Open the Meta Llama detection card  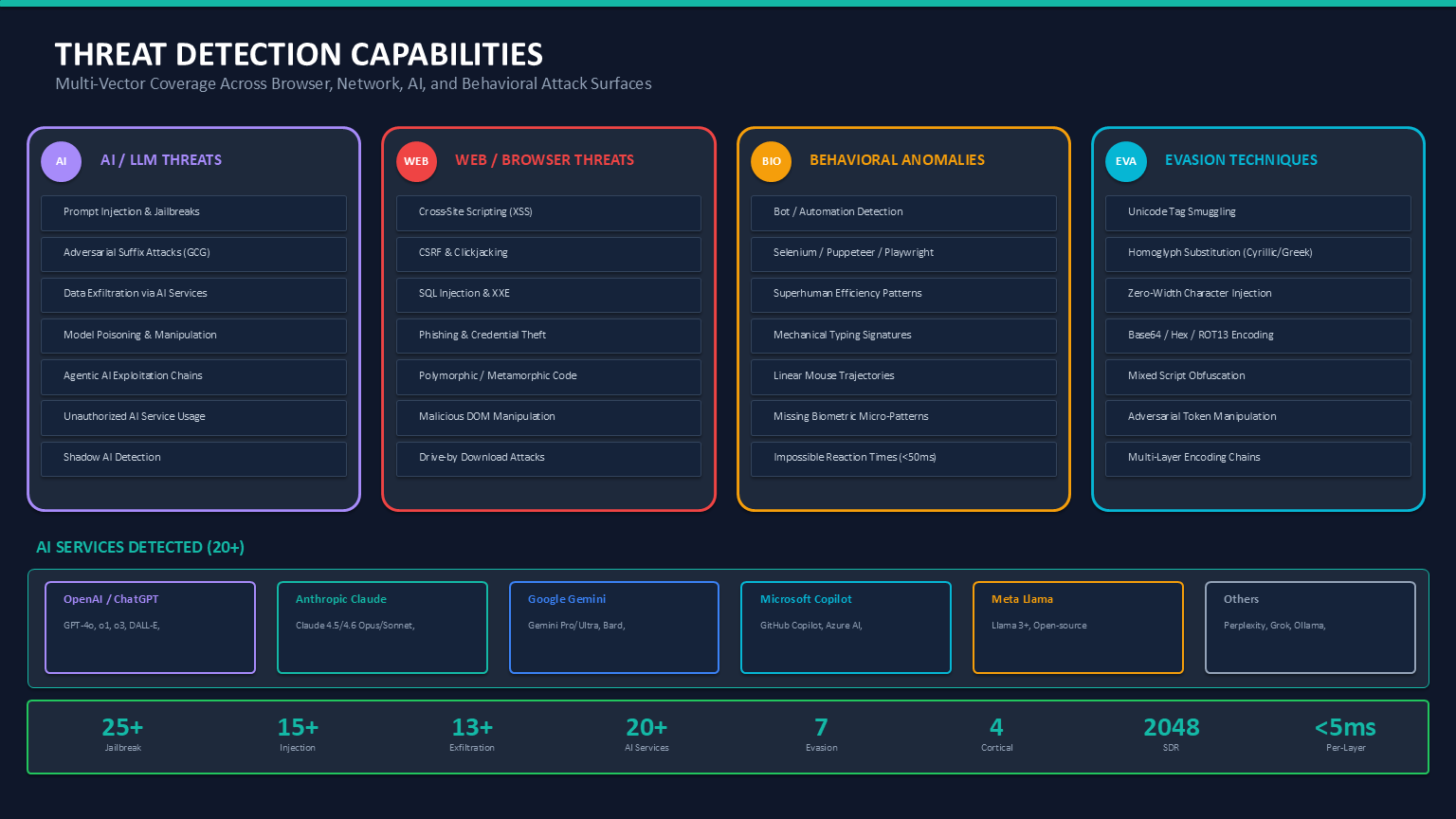click(1078, 628)
